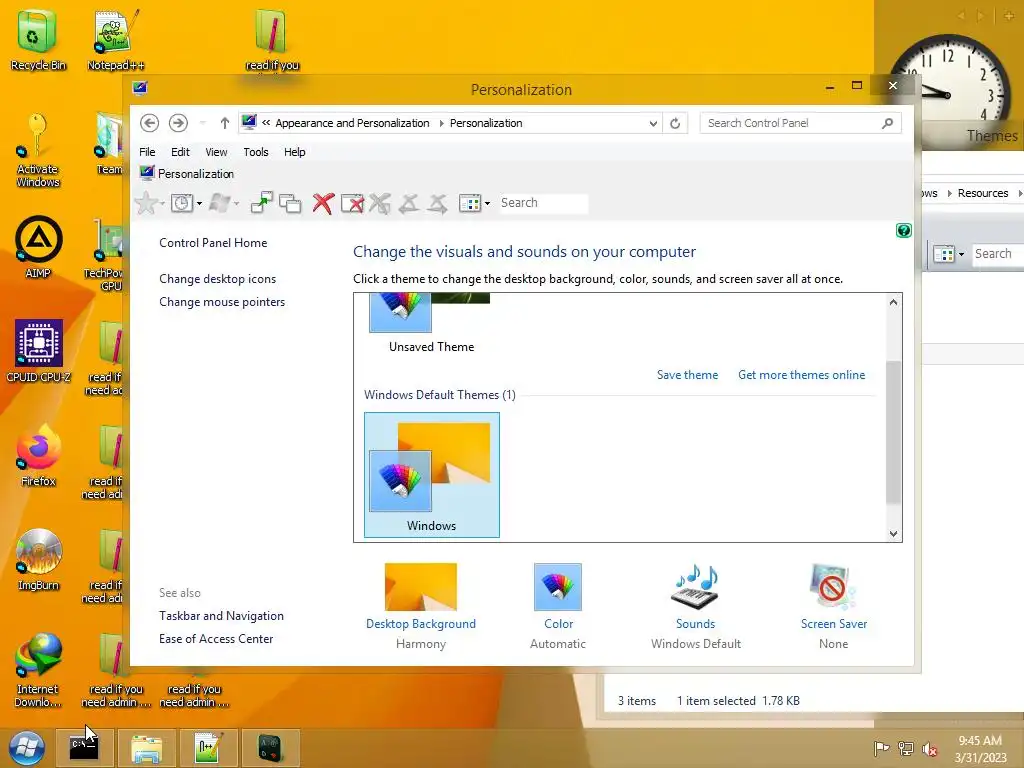Click the toolbar Search field

pos(542,203)
